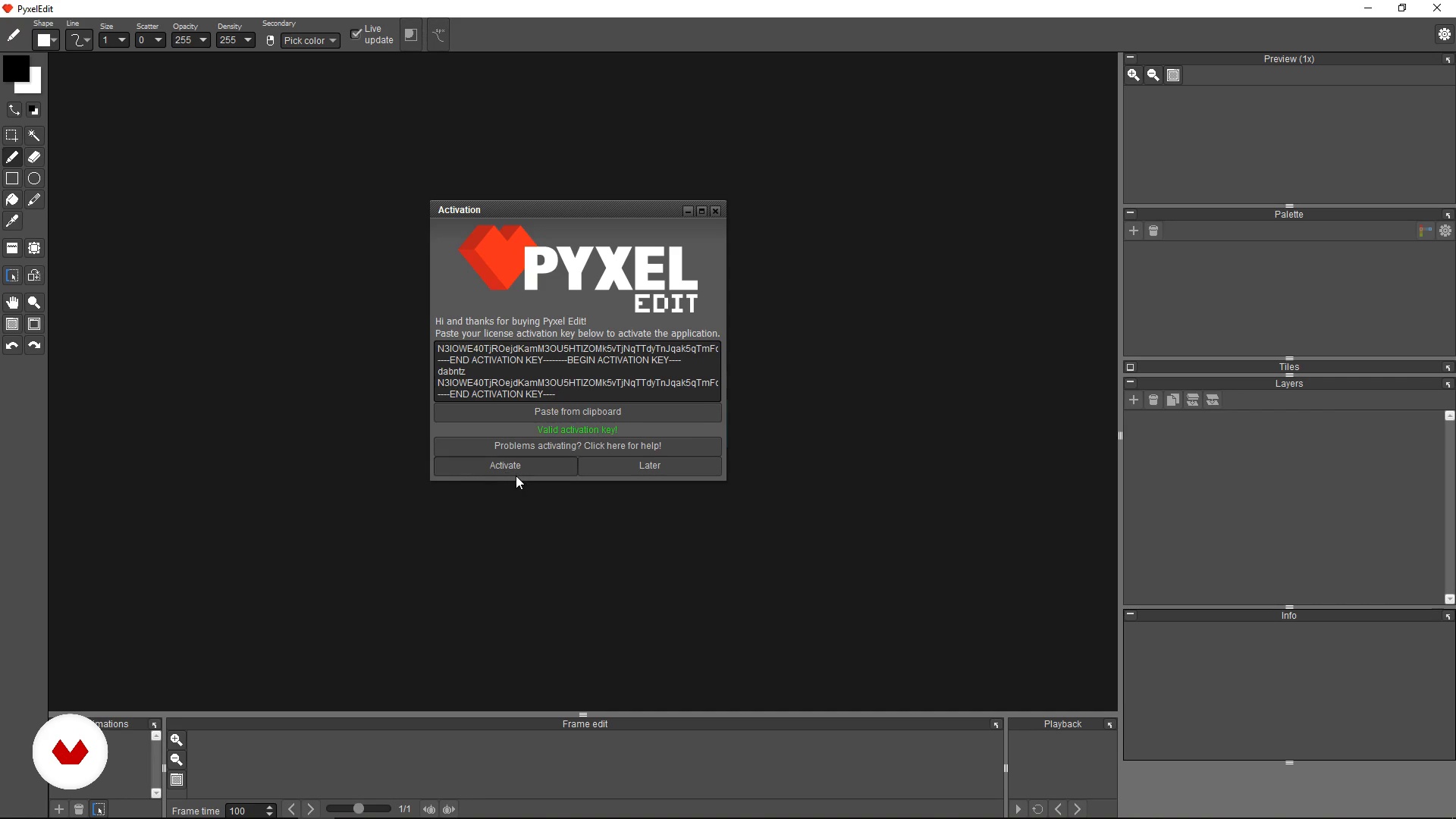Click the Redo arrow
Viewport: 1456px width, 819px height.
tap(34, 345)
